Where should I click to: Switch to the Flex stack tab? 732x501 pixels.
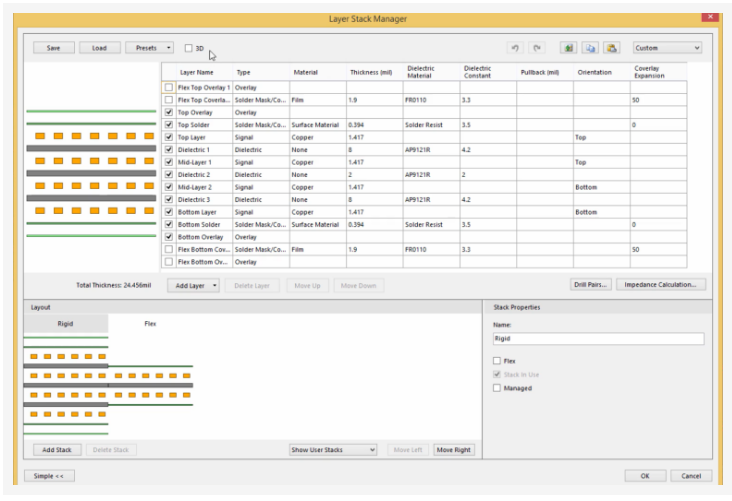pos(150,324)
